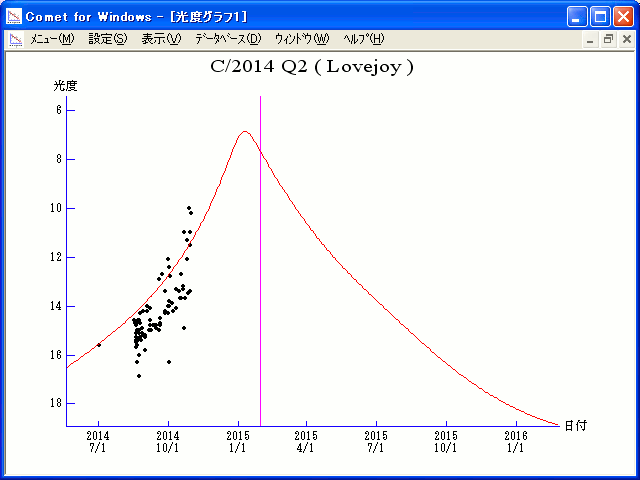Open the ヘルプ(H) menu

point(364,39)
